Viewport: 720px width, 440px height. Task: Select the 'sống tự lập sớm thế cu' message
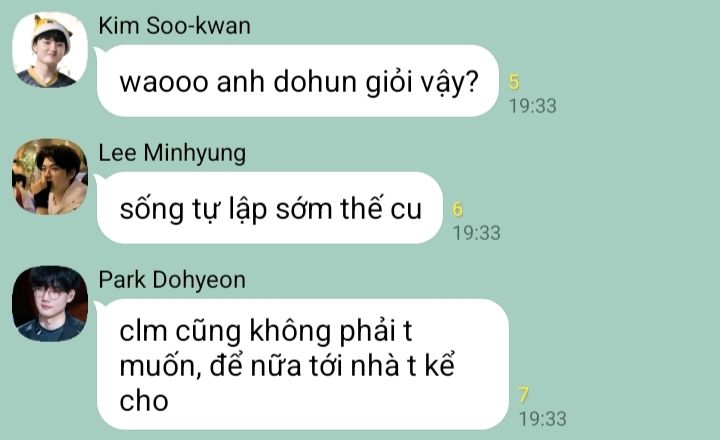(x=270, y=208)
